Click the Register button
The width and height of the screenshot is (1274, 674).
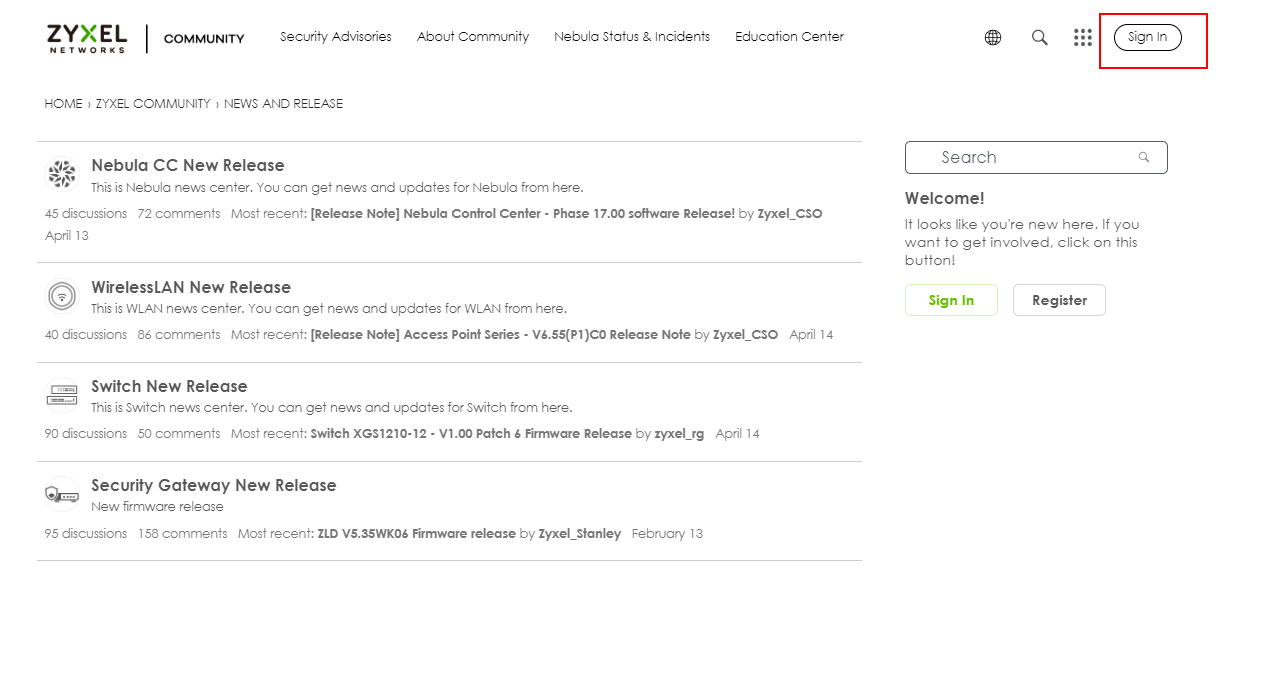[x=1059, y=300]
